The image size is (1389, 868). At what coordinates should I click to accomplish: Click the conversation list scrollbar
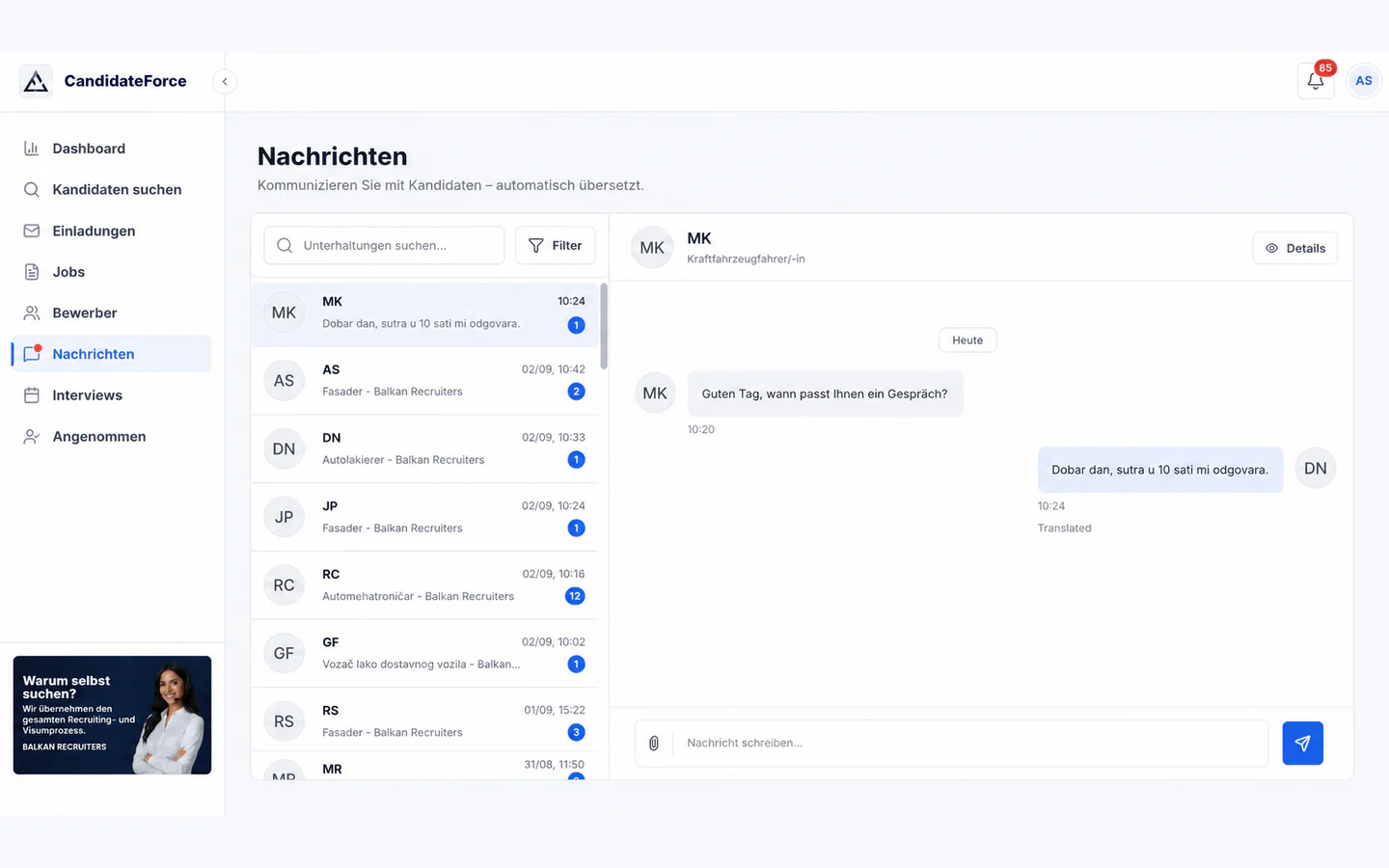(604, 326)
